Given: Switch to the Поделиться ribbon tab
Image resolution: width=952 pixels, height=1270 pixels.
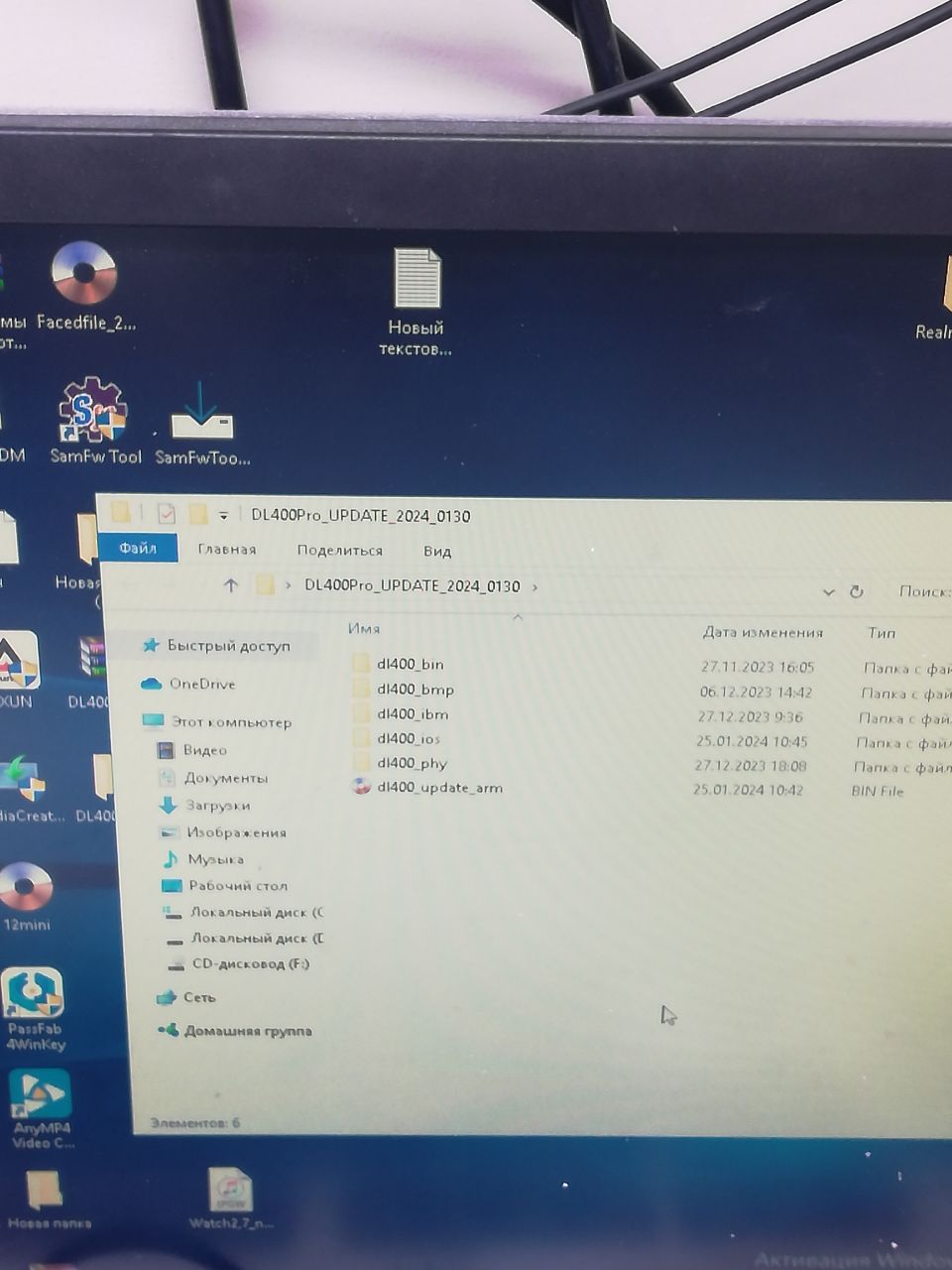Looking at the screenshot, I should click(339, 550).
